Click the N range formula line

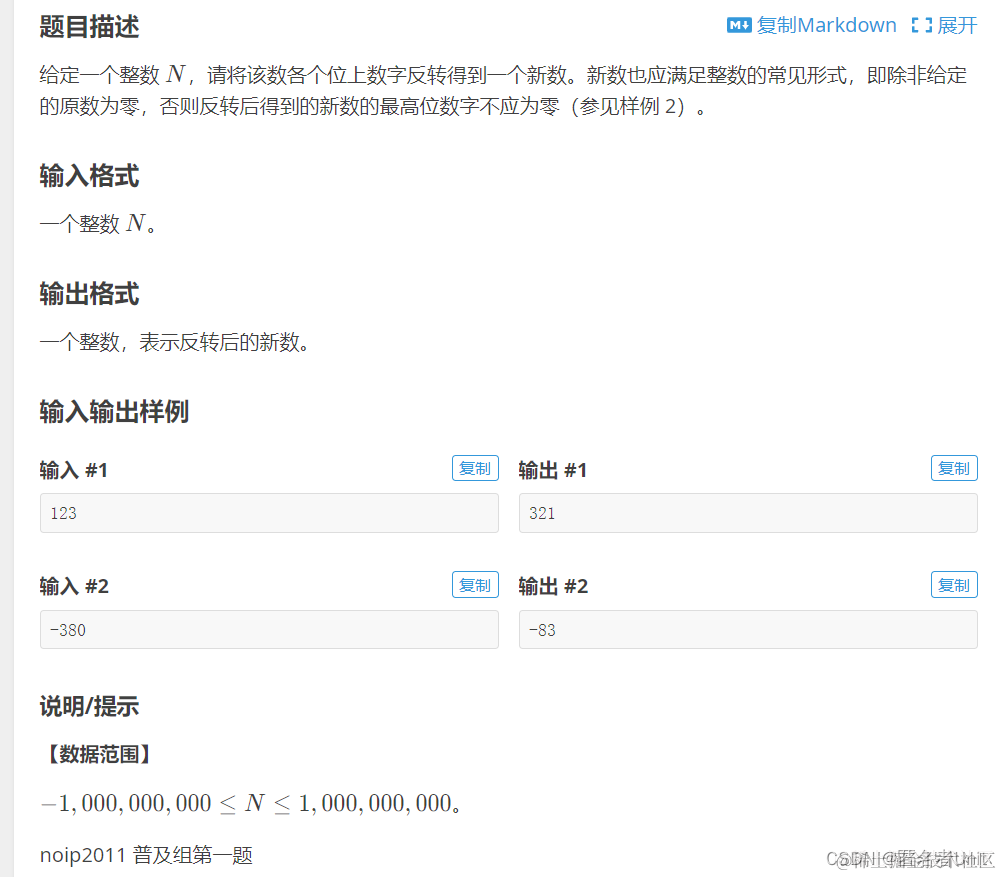250,803
